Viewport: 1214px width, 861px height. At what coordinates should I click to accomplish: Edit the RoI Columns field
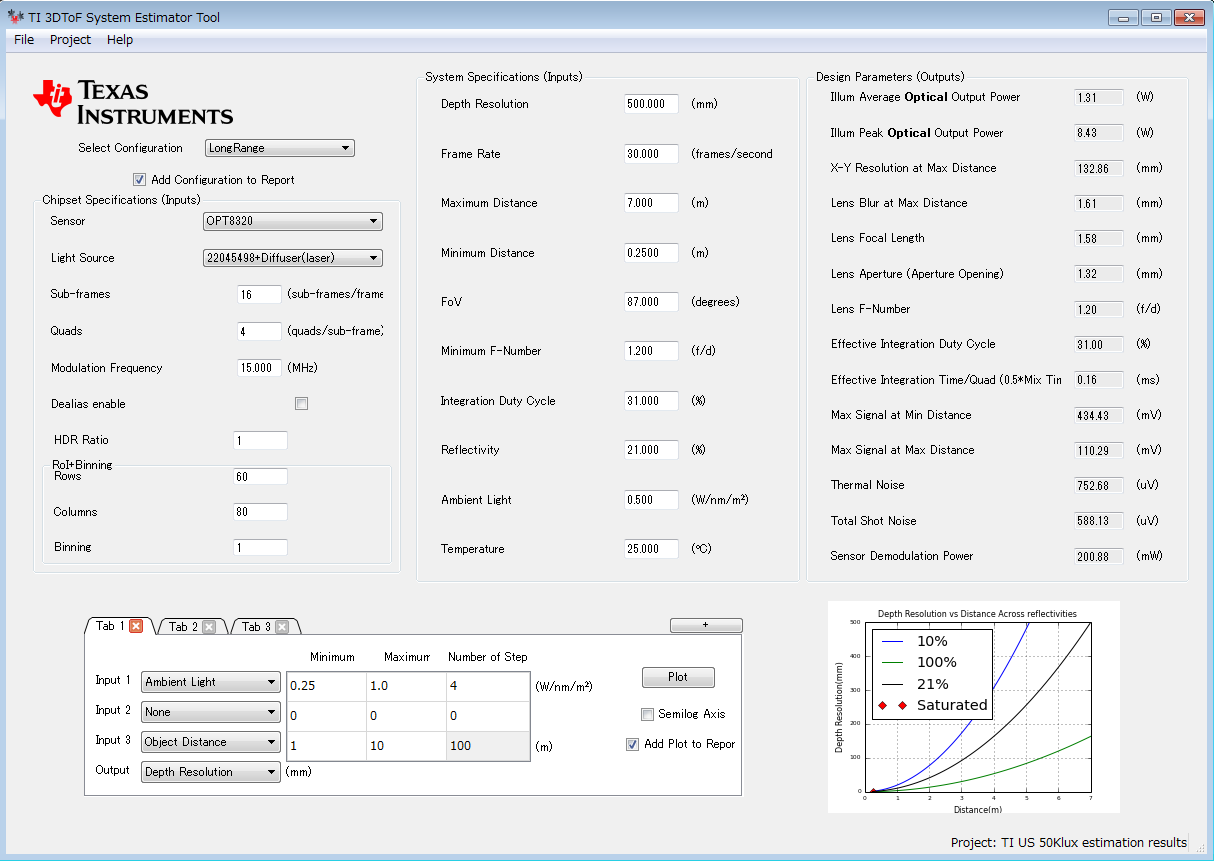260,512
